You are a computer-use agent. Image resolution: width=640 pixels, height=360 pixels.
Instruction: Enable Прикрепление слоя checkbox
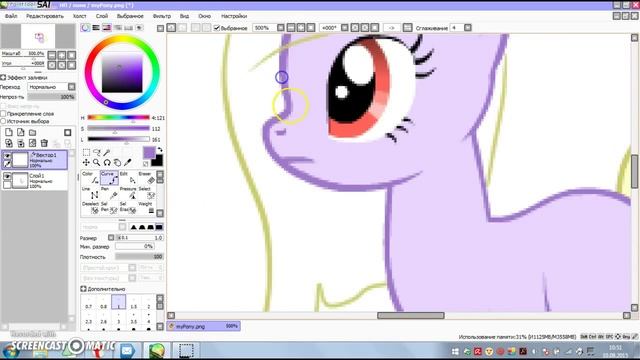(3, 113)
